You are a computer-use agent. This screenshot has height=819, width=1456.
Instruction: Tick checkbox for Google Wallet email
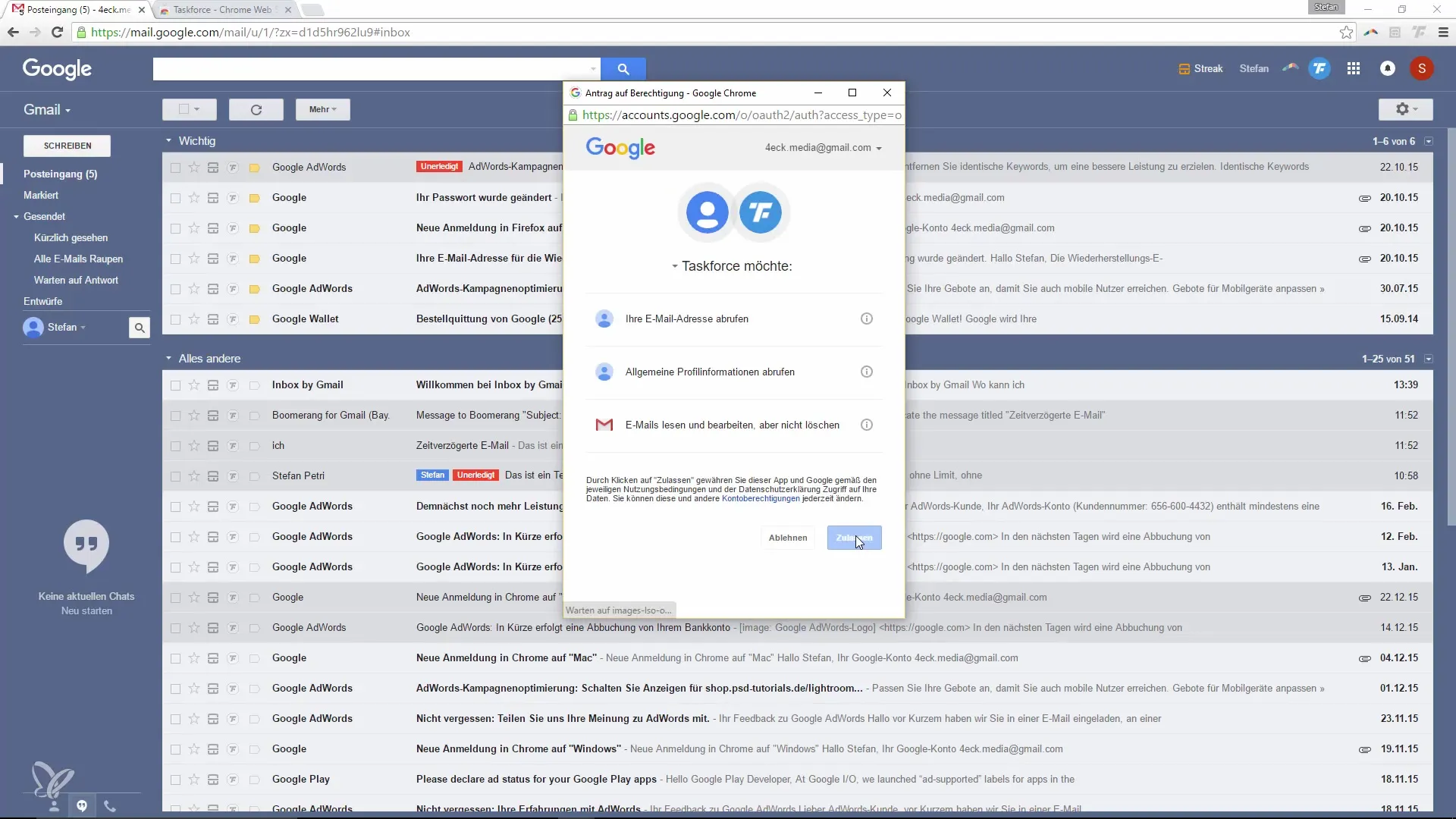(x=175, y=318)
